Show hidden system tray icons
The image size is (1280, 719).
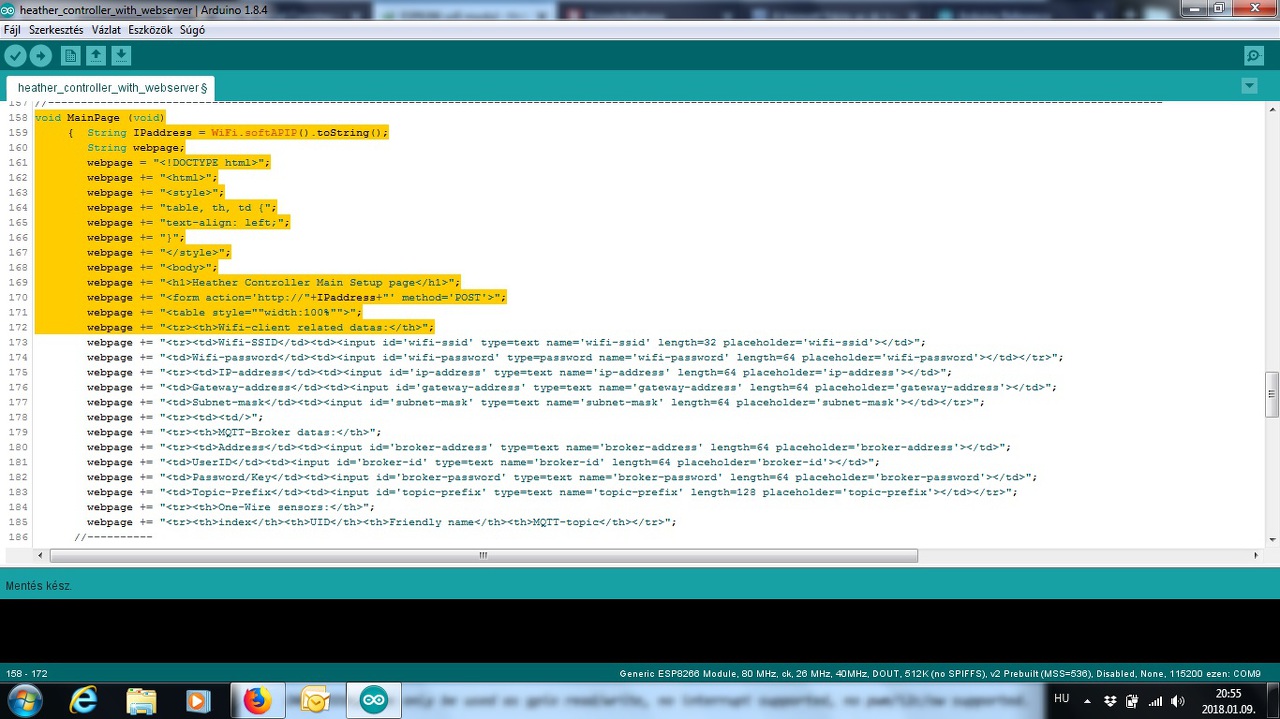[x=1087, y=701]
